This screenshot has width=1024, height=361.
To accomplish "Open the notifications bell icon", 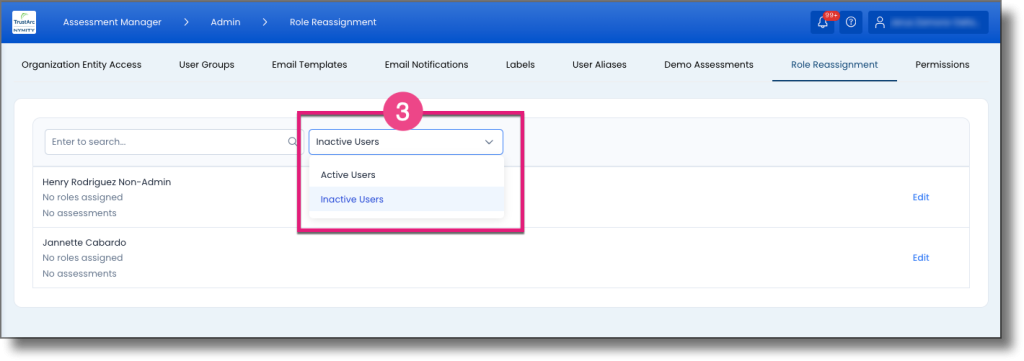I will pyautogui.click(x=822, y=22).
